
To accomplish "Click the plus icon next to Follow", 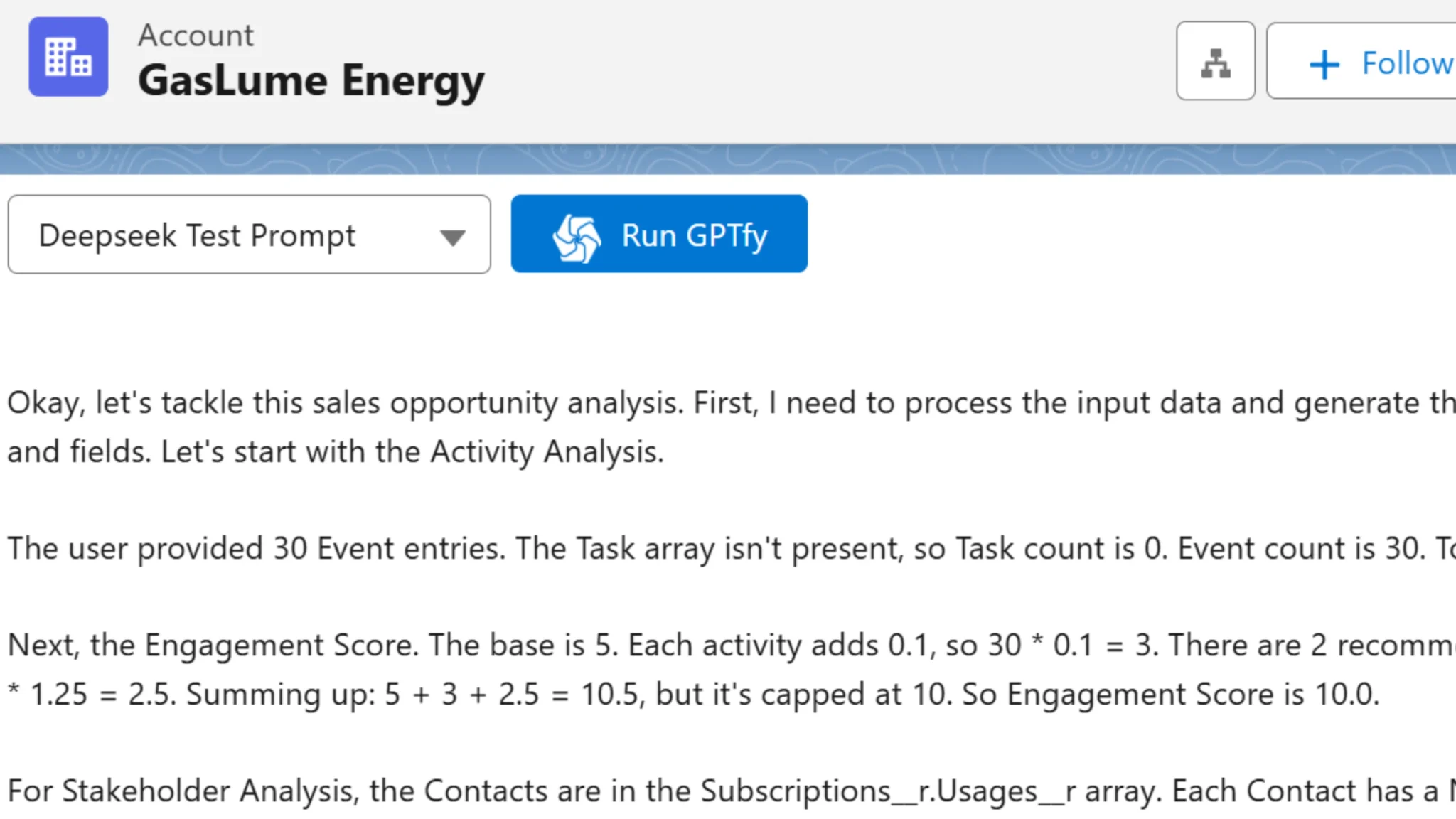I will coord(1323,63).
